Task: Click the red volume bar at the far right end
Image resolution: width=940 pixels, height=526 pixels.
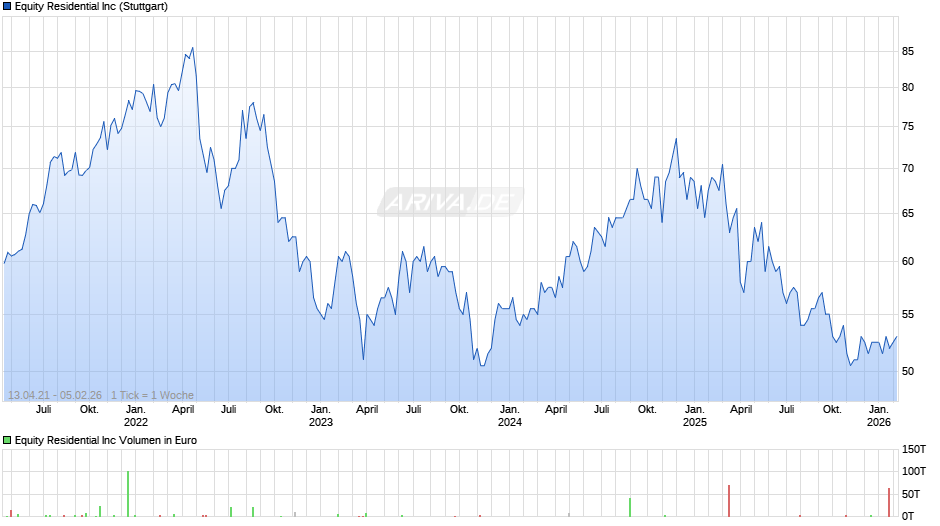Action: coord(889,503)
